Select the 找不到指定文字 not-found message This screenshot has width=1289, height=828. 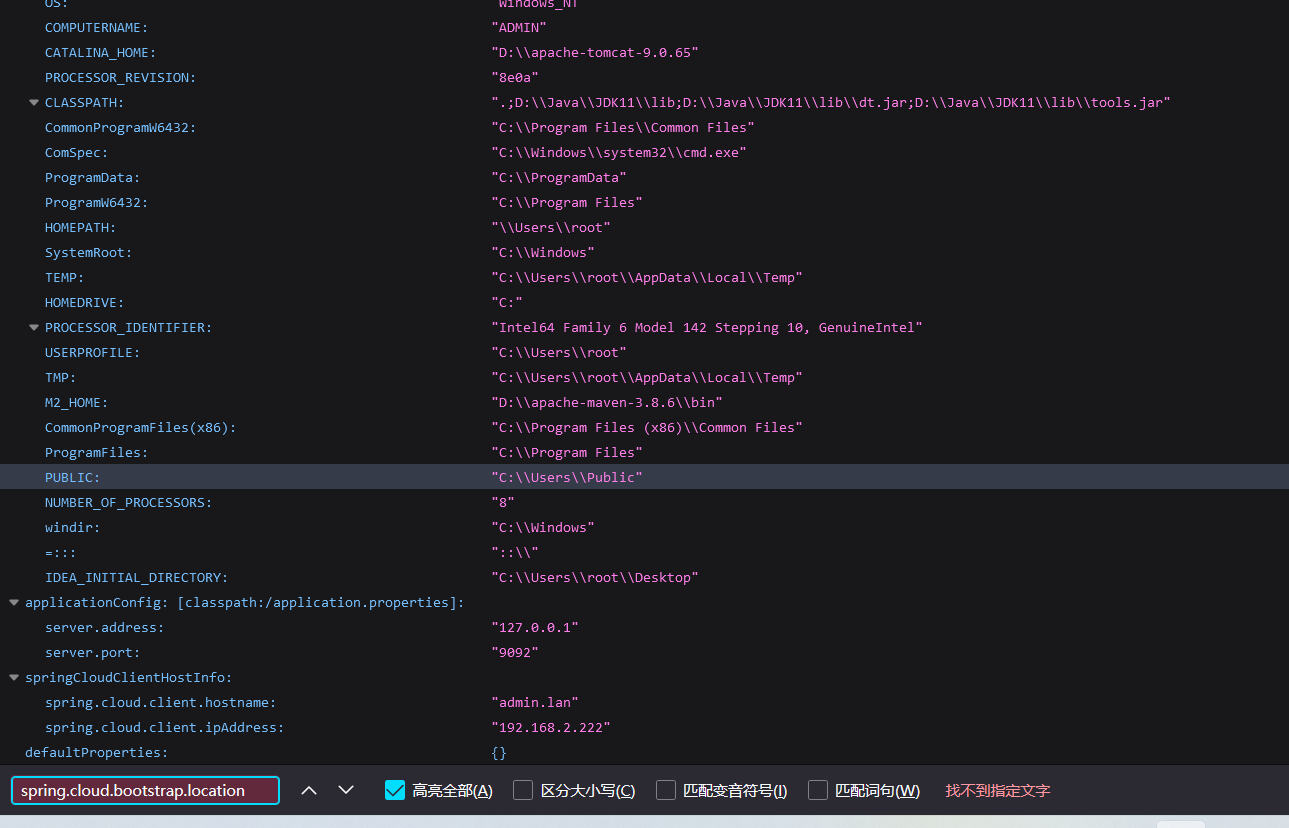pyautogui.click(x=998, y=790)
